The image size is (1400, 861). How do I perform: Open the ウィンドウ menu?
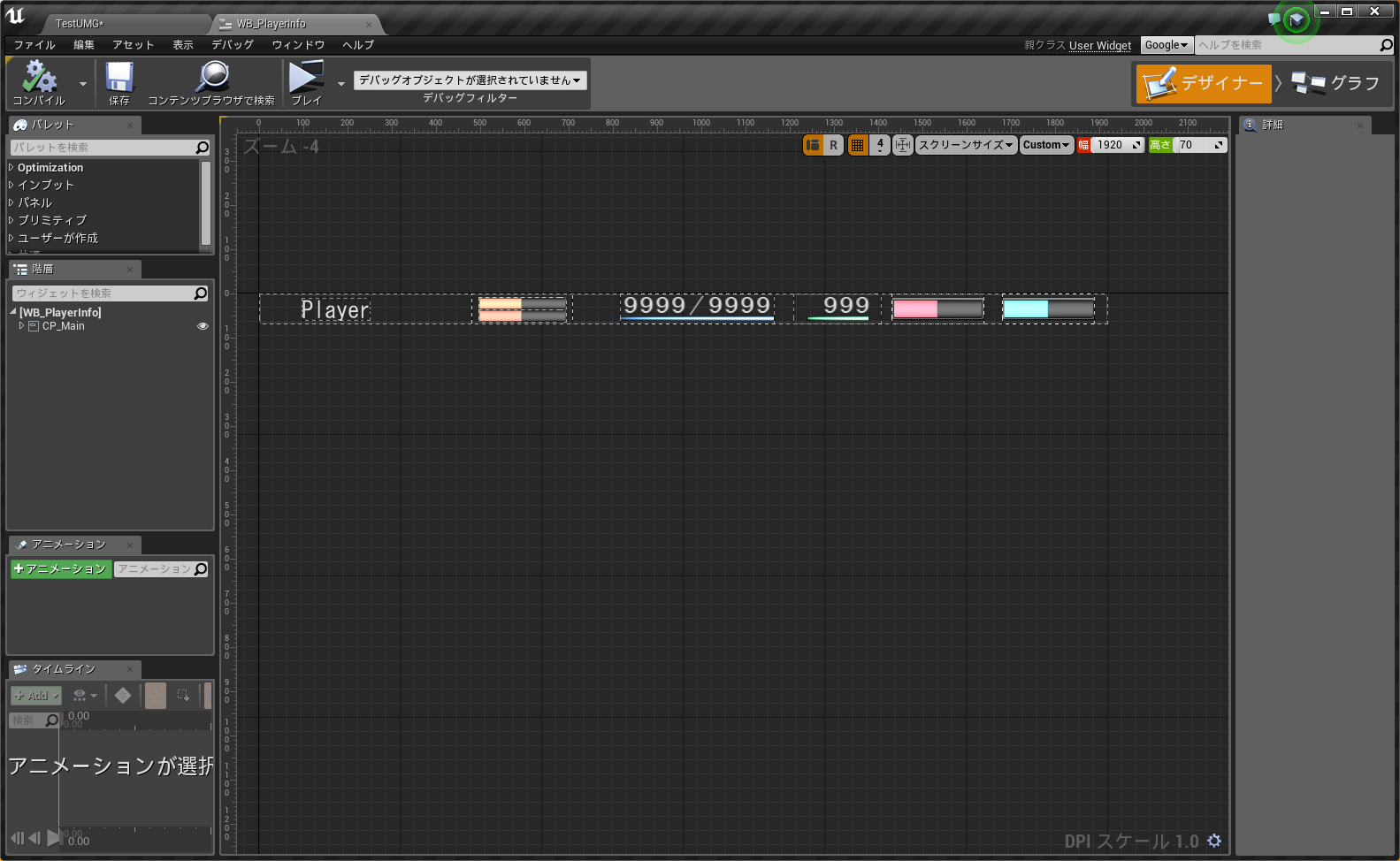point(298,45)
